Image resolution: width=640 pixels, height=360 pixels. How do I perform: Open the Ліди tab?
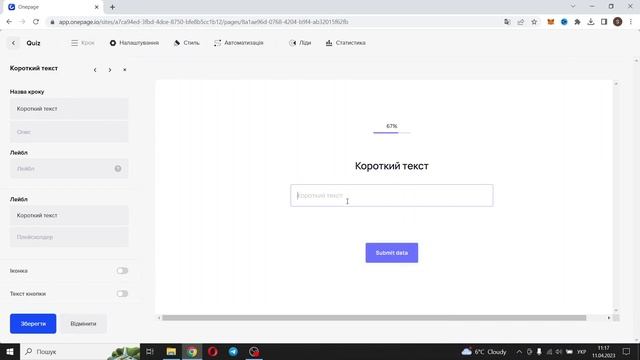coord(300,43)
